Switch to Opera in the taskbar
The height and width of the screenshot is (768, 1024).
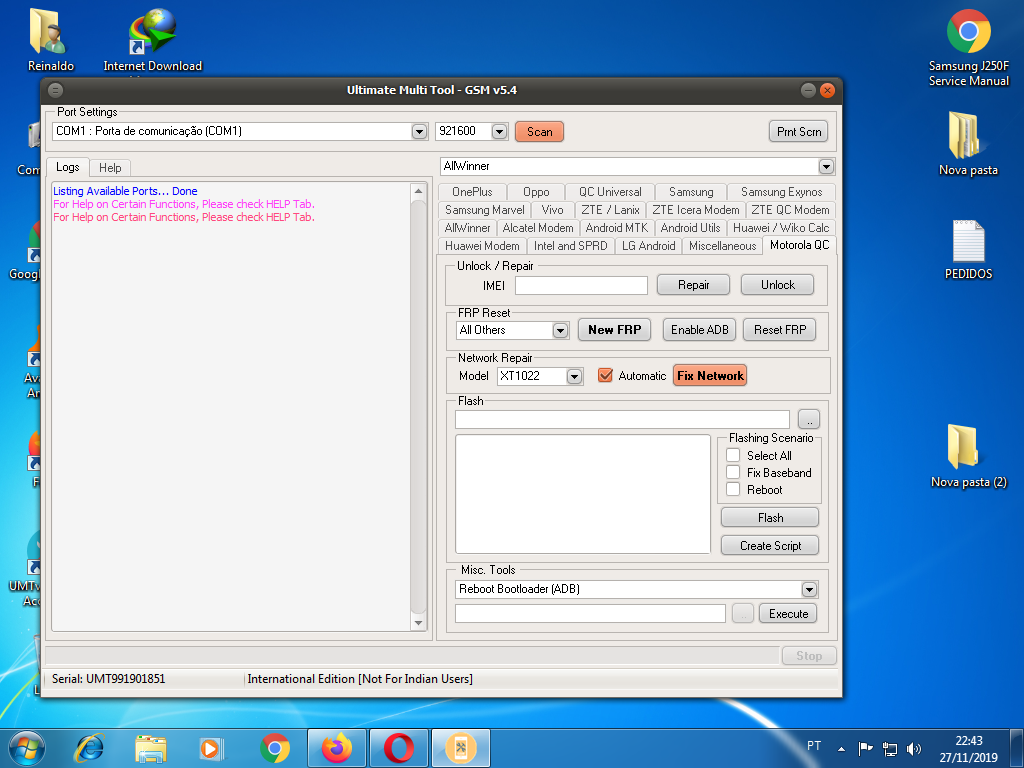398,748
